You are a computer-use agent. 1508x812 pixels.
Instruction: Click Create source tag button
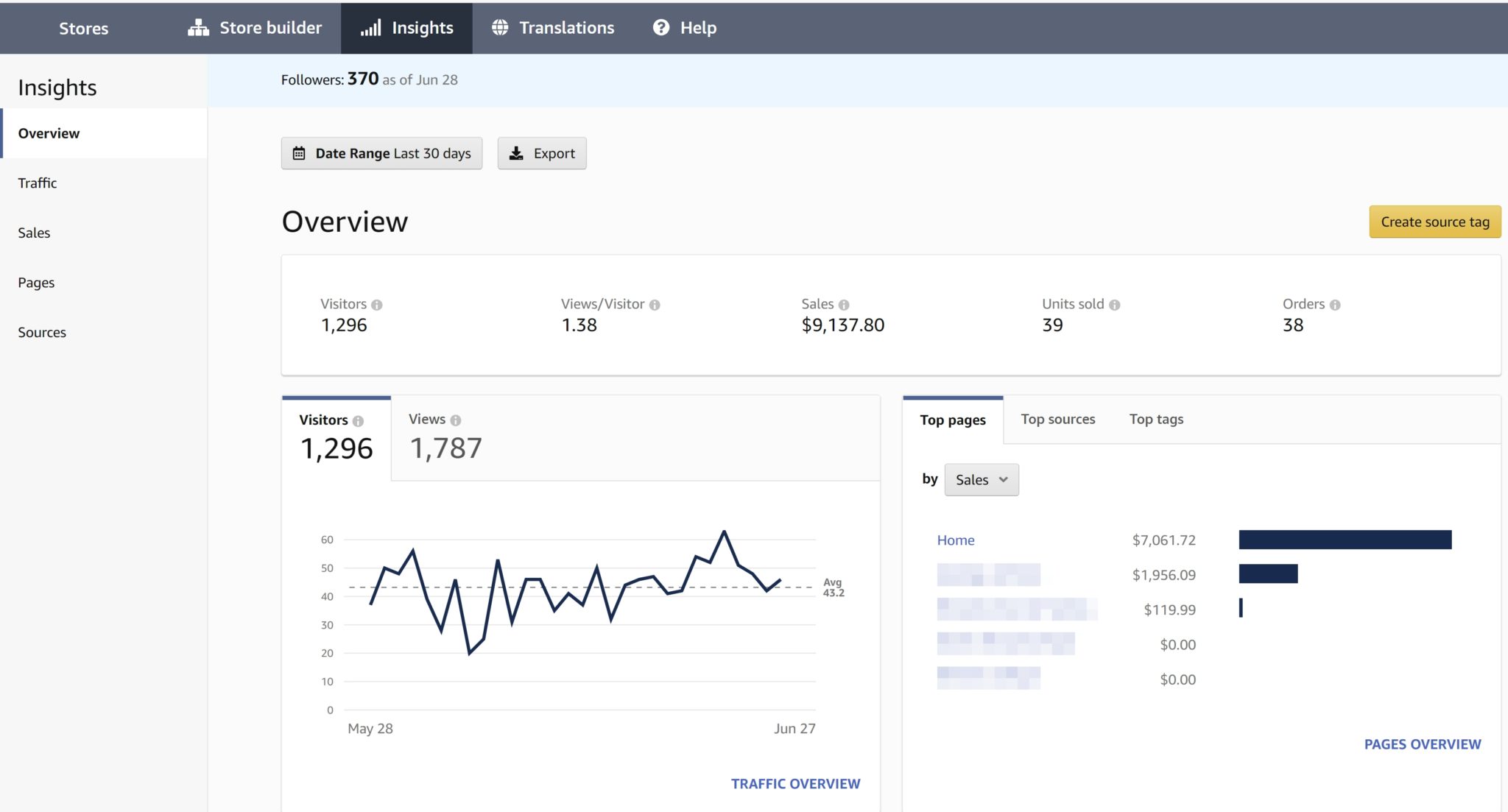(x=1434, y=222)
